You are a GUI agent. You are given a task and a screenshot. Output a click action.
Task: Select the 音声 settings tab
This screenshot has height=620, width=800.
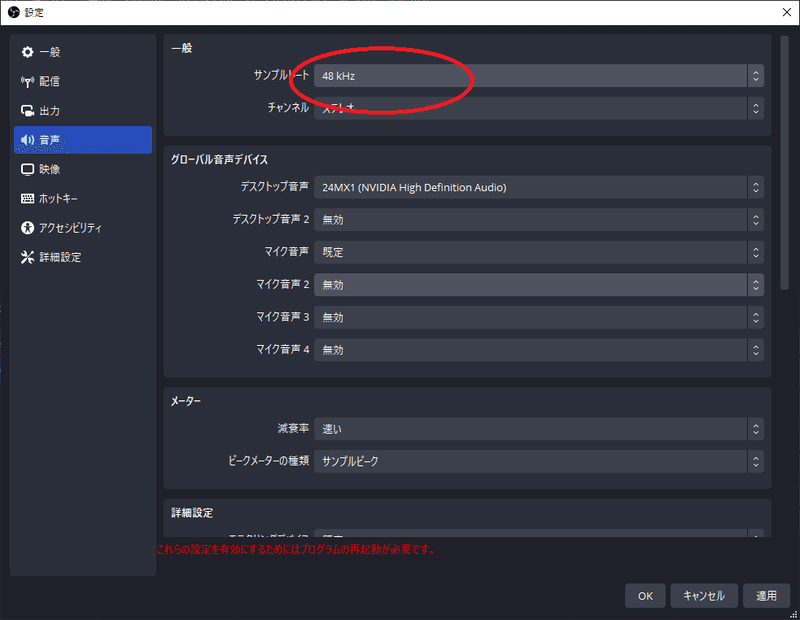[83, 140]
